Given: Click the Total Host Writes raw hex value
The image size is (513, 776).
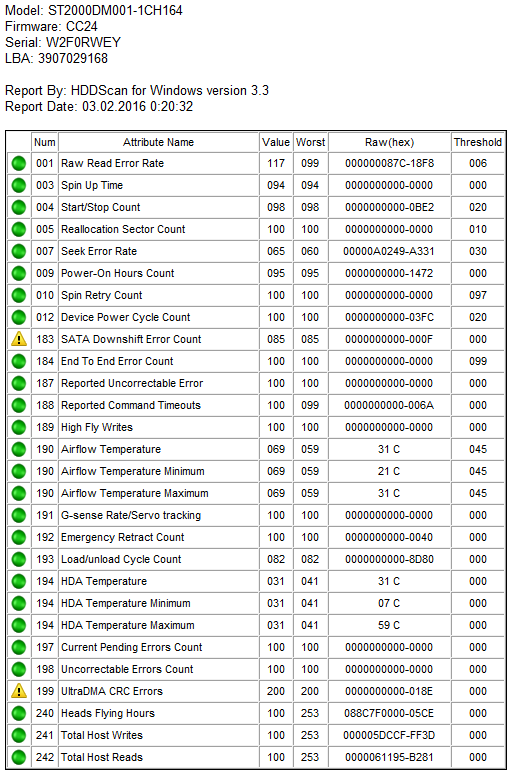Looking at the screenshot, I should 389,735.
